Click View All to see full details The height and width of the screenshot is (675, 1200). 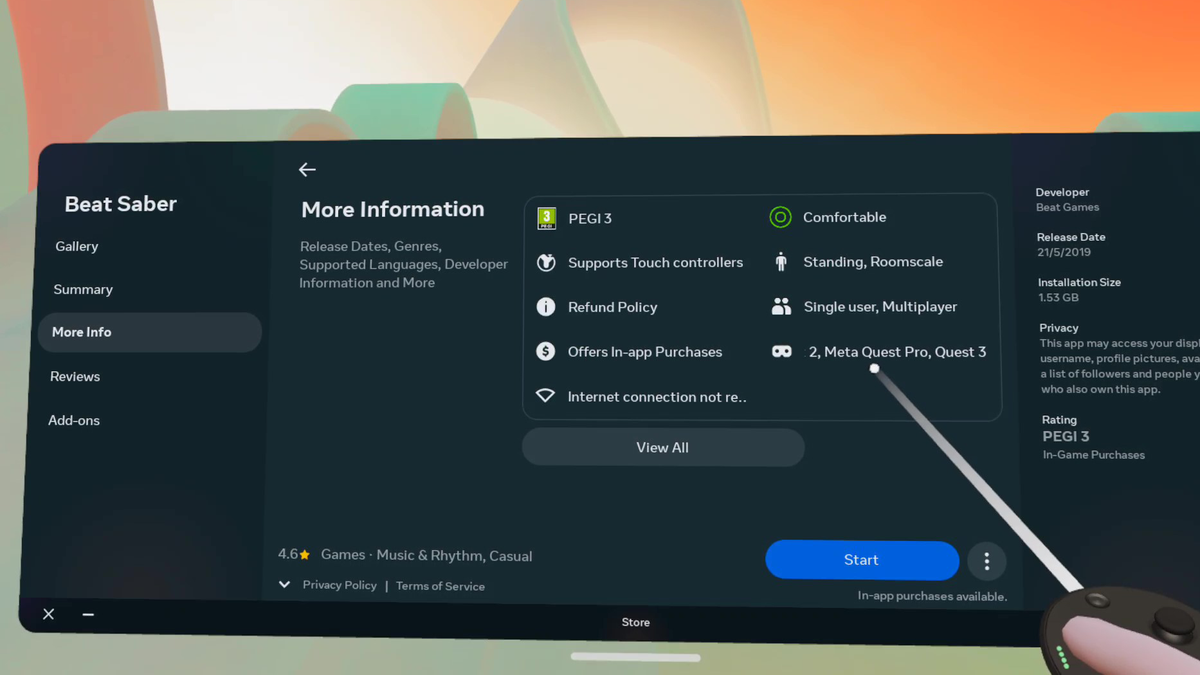(x=662, y=447)
